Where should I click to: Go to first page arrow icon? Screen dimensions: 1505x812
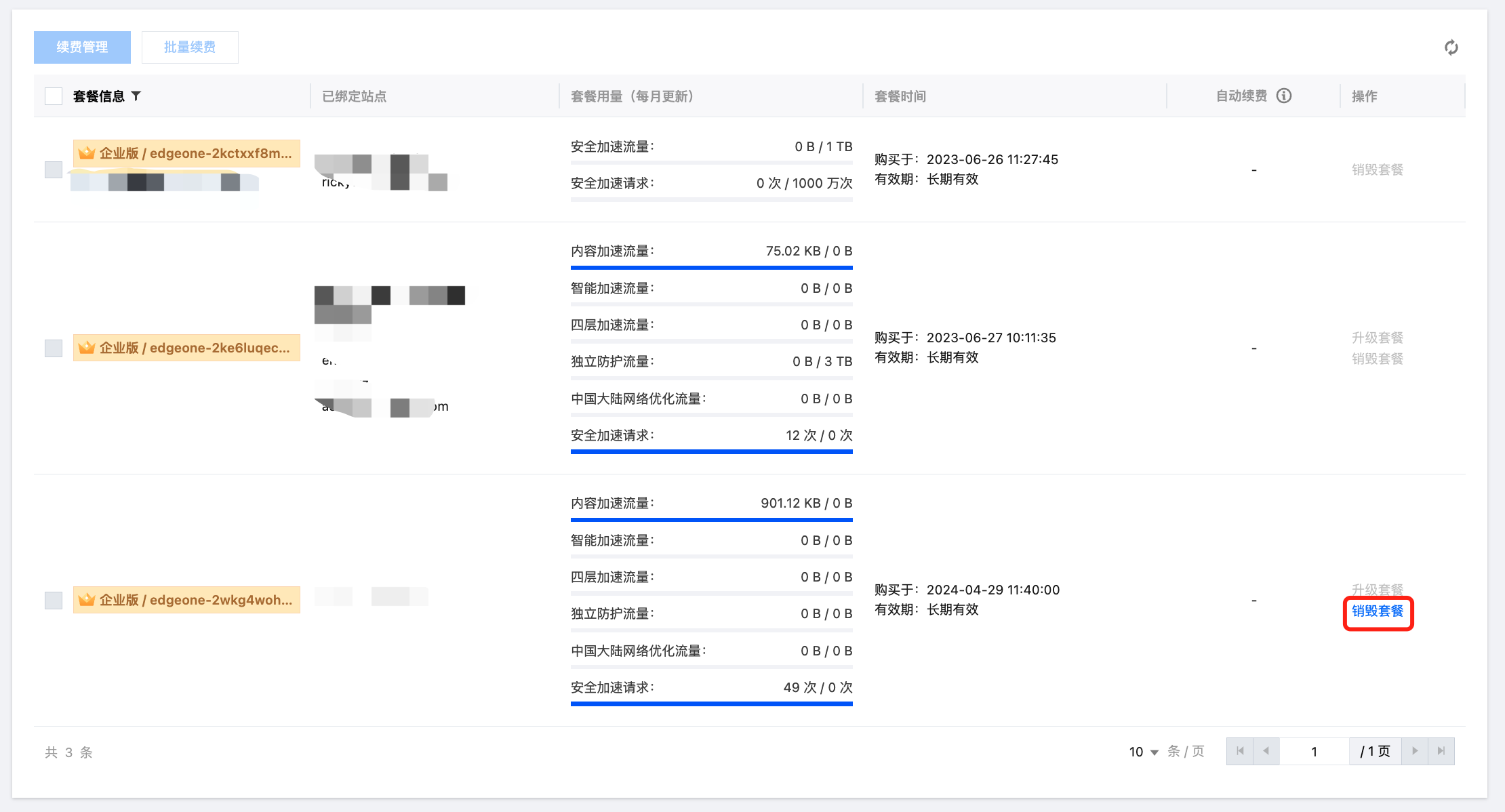[x=1240, y=751]
